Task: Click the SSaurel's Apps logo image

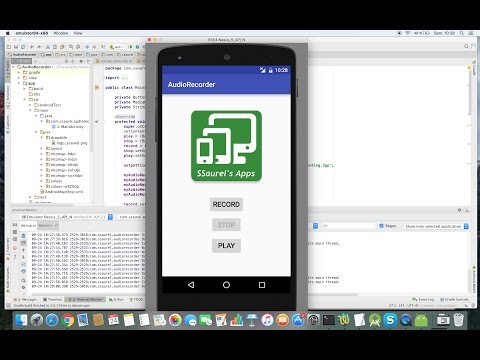Action: pyautogui.click(x=226, y=146)
